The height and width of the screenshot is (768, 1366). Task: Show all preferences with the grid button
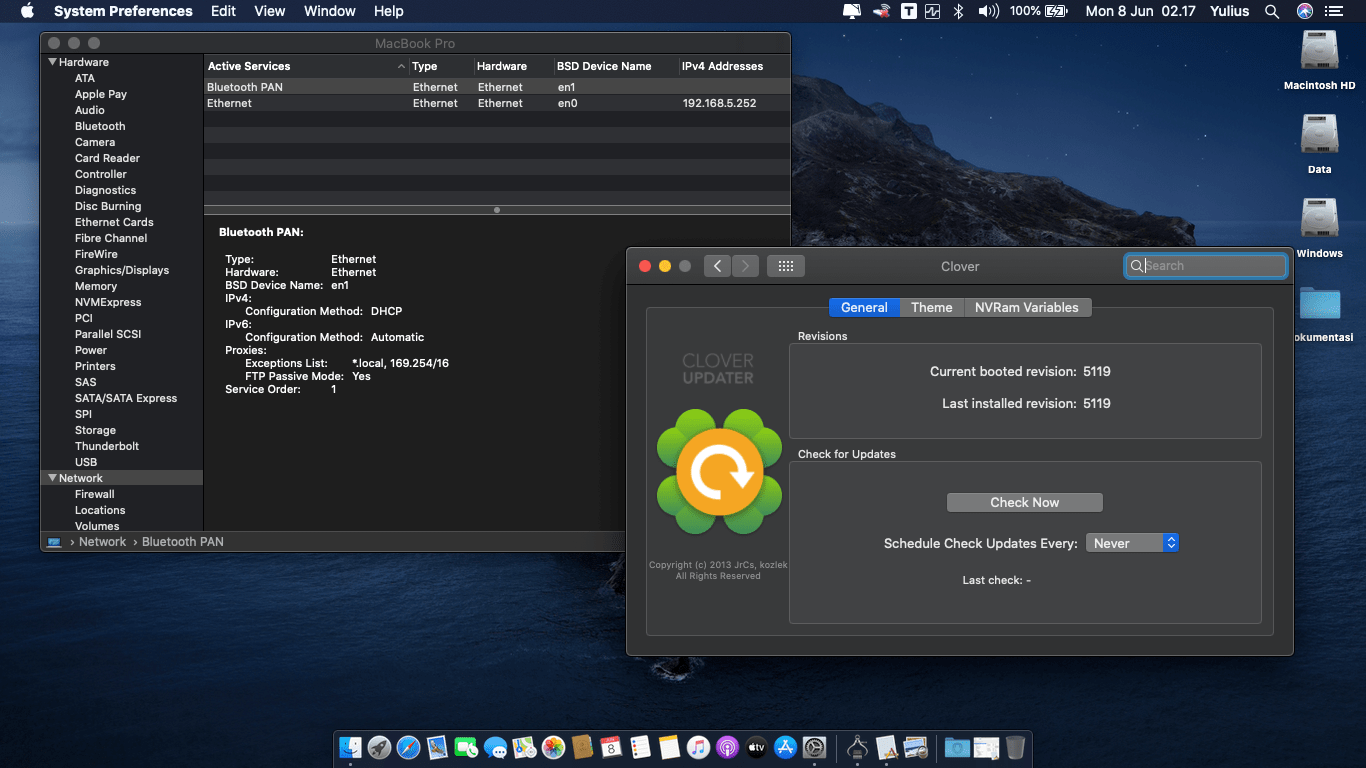pyautogui.click(x=786, y=266)
